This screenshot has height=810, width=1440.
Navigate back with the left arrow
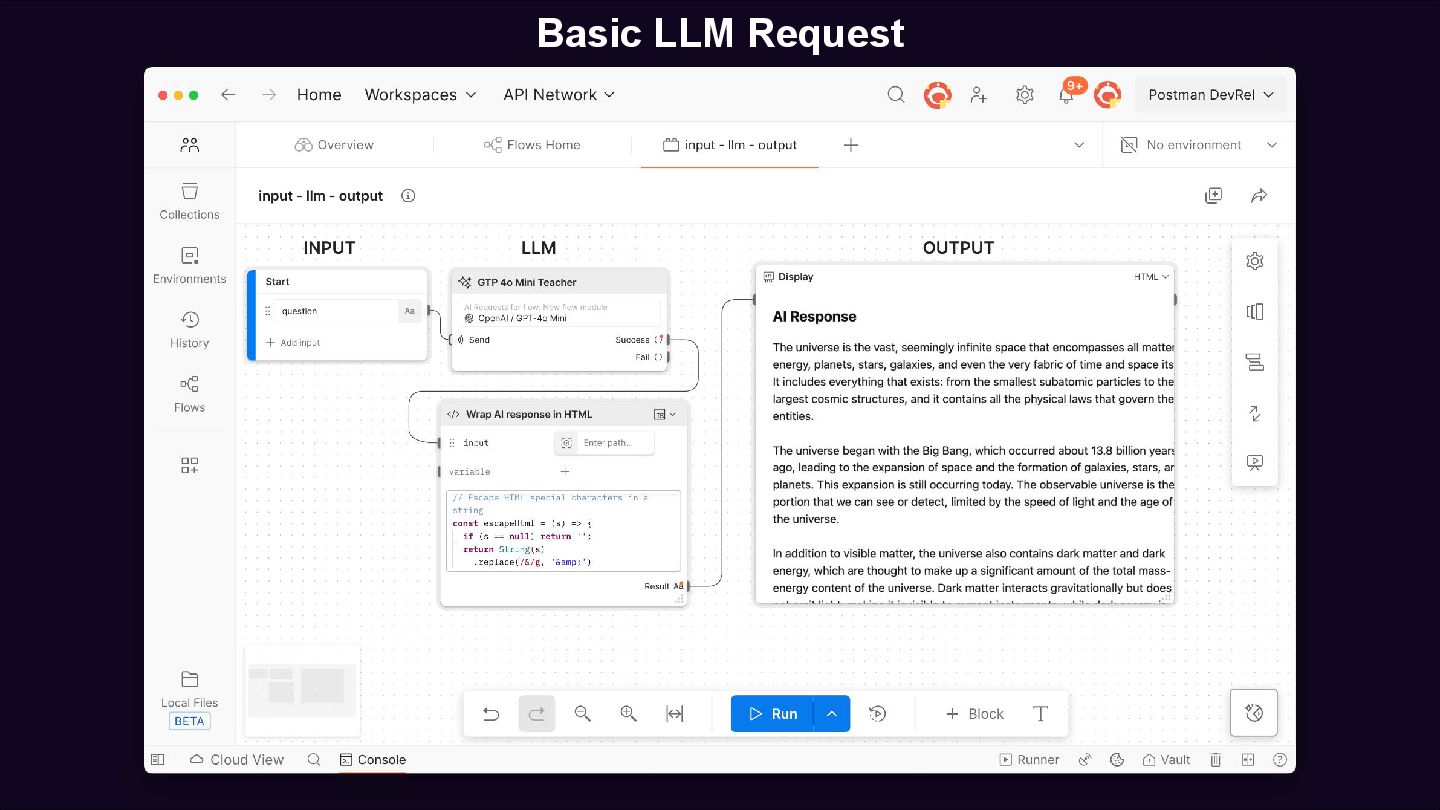tap(228, 95)
